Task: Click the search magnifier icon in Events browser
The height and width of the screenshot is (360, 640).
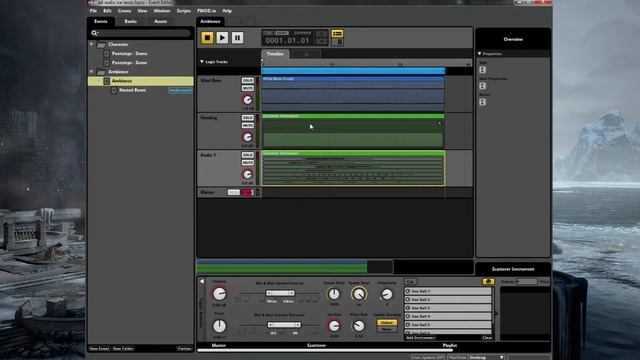Action: pos(94,33)
